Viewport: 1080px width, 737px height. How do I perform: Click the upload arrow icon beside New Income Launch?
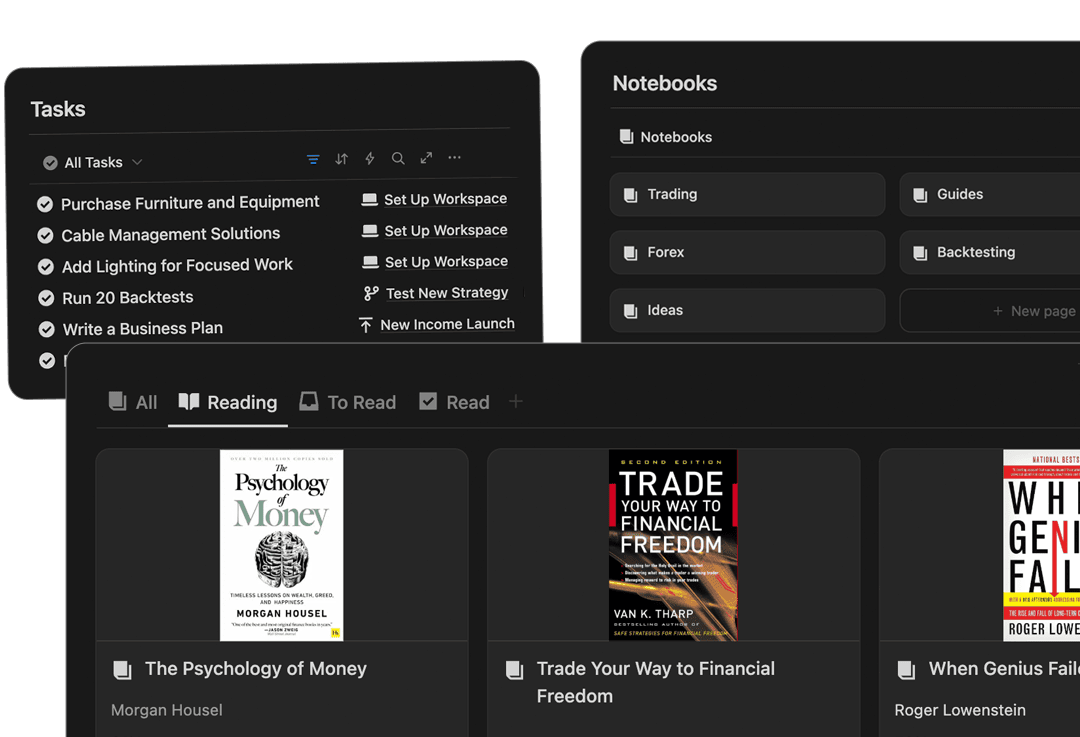[366, 325]
